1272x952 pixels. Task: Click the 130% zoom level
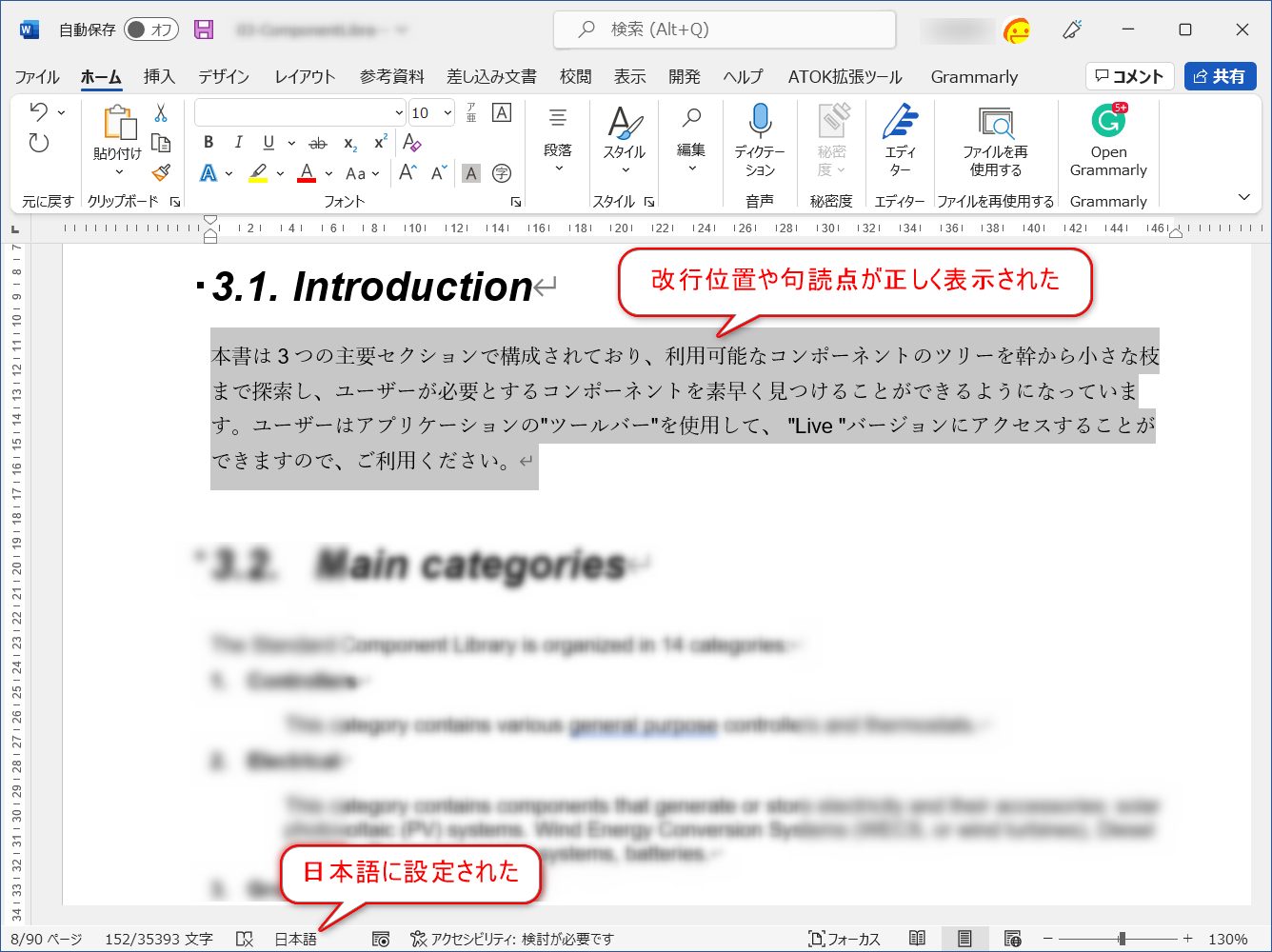click(1228, 939)
